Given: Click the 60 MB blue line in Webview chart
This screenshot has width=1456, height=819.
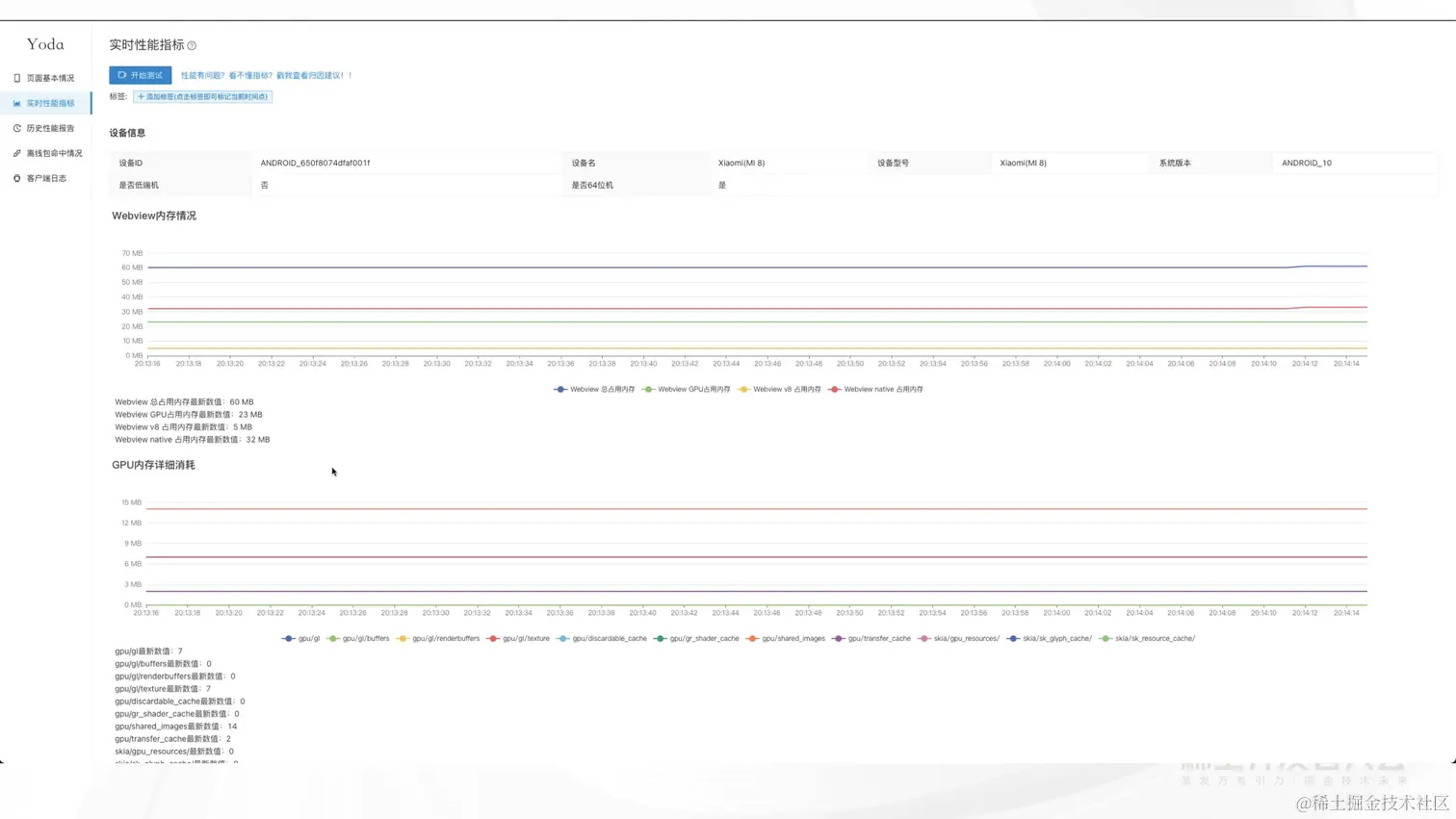Looking at the screenshot, I should point(757,268).
